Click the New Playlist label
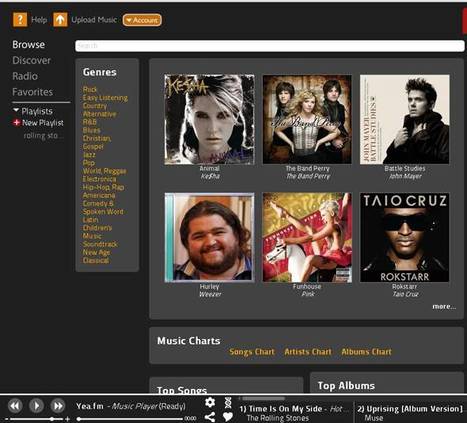Image resolution: width=467 pixels, height=423 pixels. coord(43,123)
